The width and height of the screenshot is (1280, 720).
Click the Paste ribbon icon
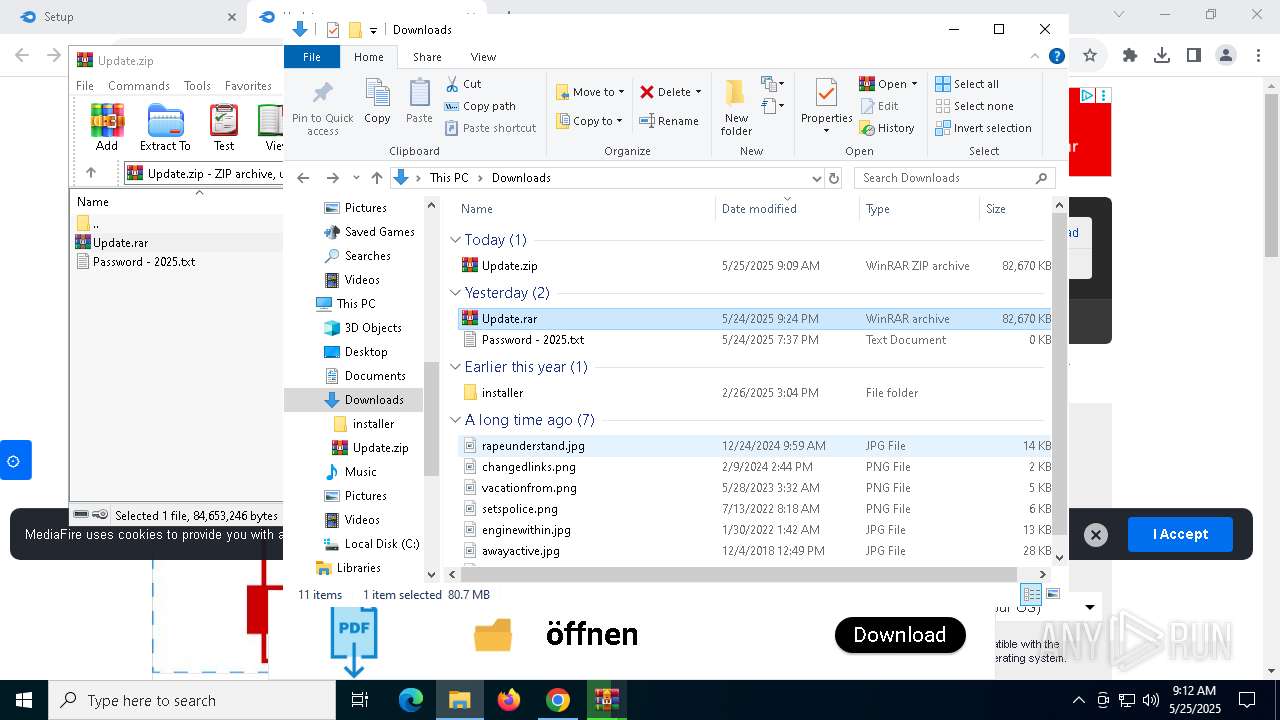click(419, 102)
